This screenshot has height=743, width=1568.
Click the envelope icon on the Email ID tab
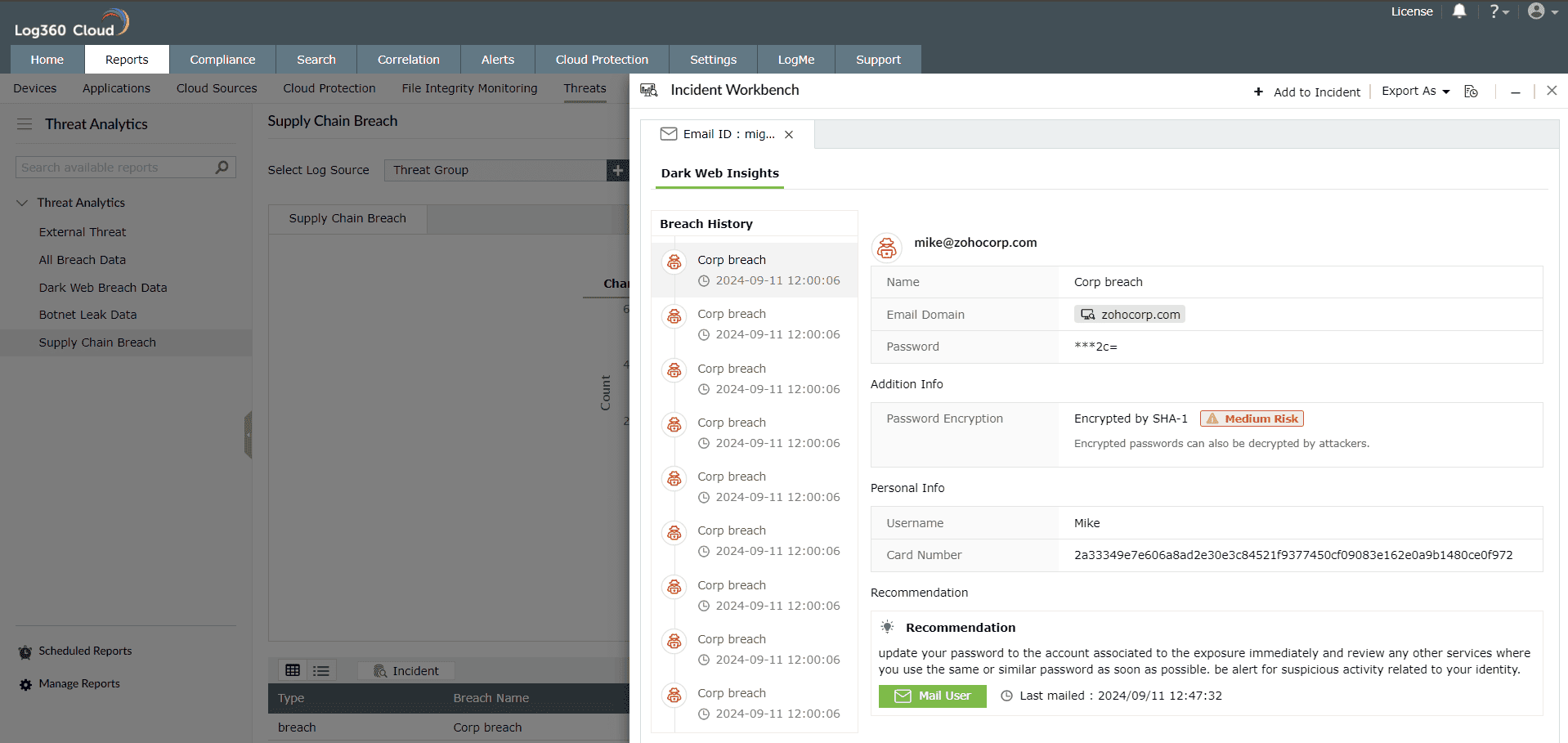pyautogui.click(x=670, y=133)
